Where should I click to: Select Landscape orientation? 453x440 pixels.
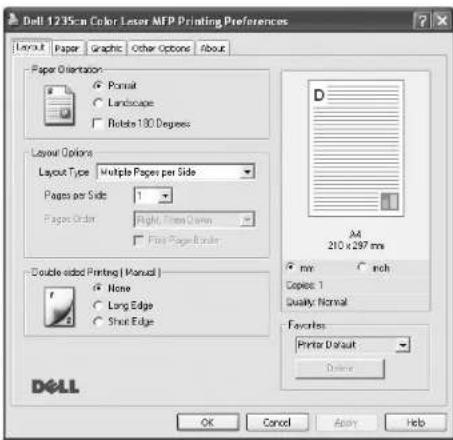pyautogui.click(x=98, y=103)
